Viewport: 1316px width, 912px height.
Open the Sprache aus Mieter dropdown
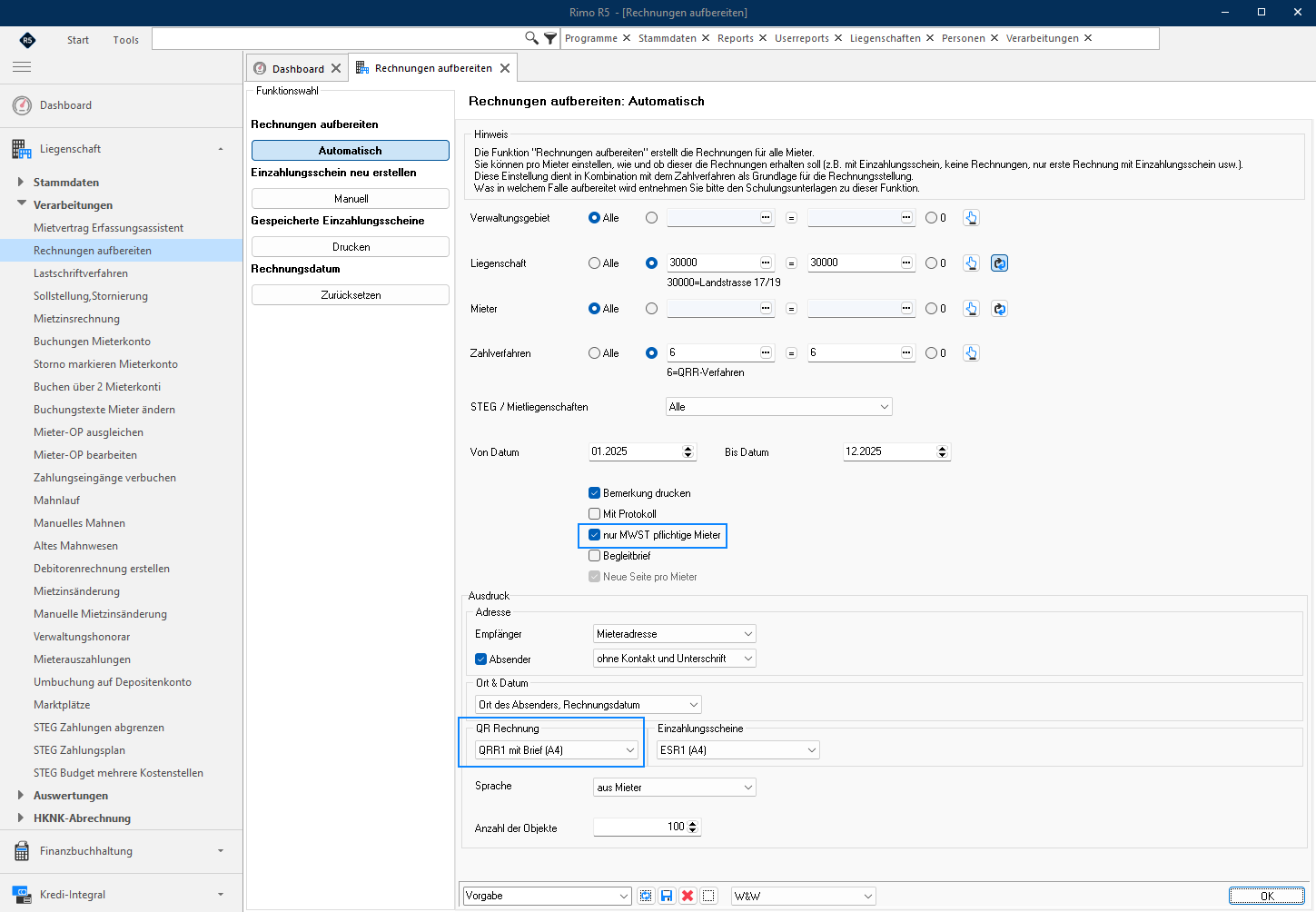675,788
